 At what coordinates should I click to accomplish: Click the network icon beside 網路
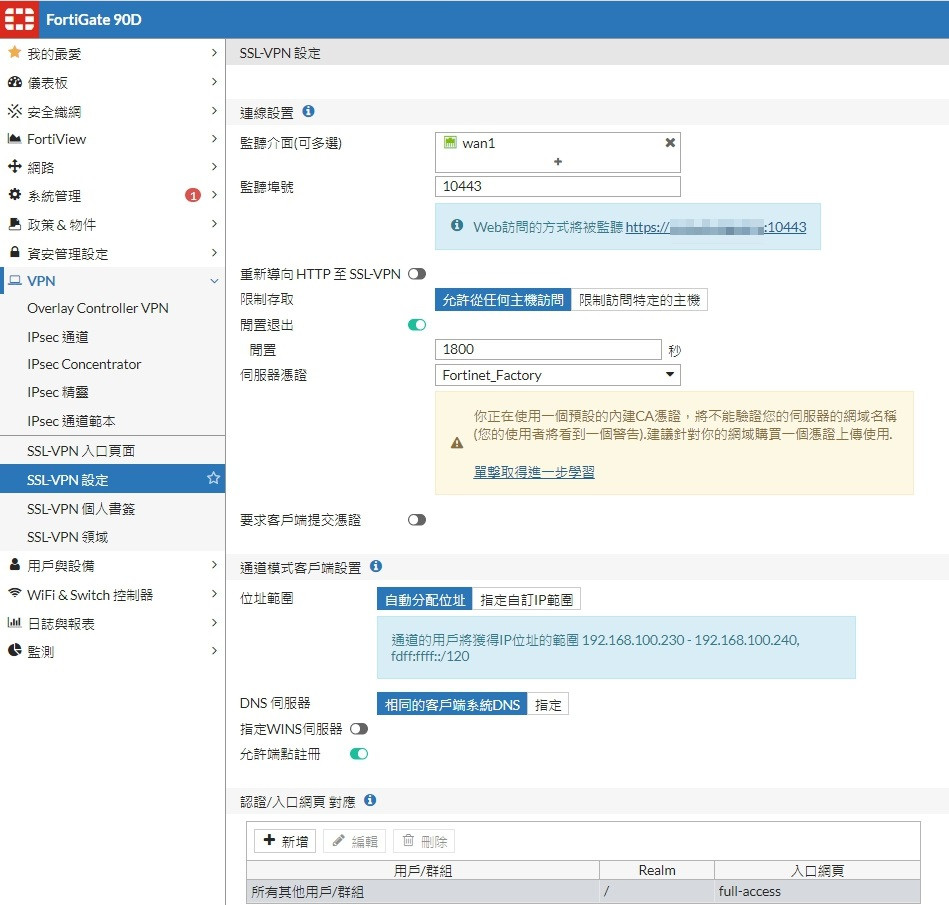pyautogui.click(x=15, y=166)
